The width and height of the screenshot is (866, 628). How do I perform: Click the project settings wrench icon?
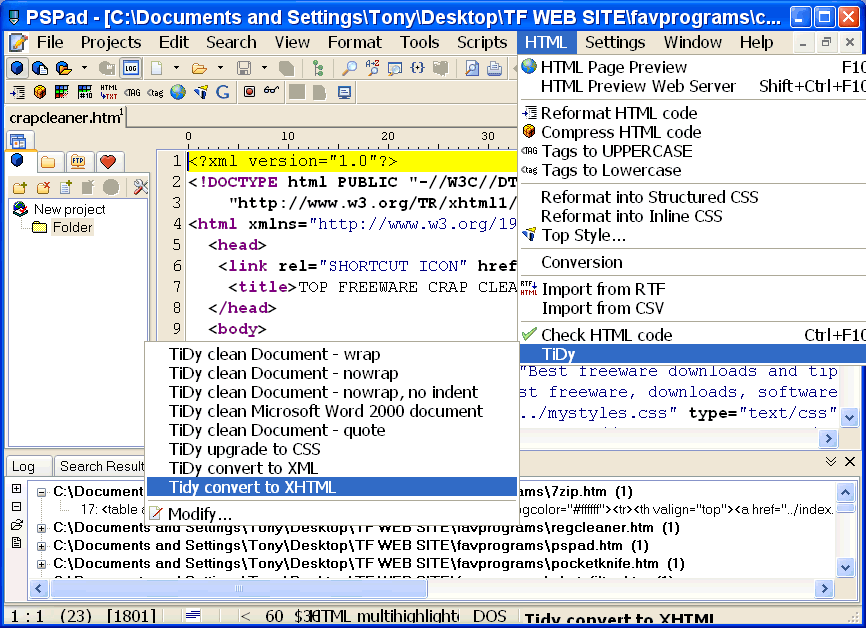click(141, 188)
